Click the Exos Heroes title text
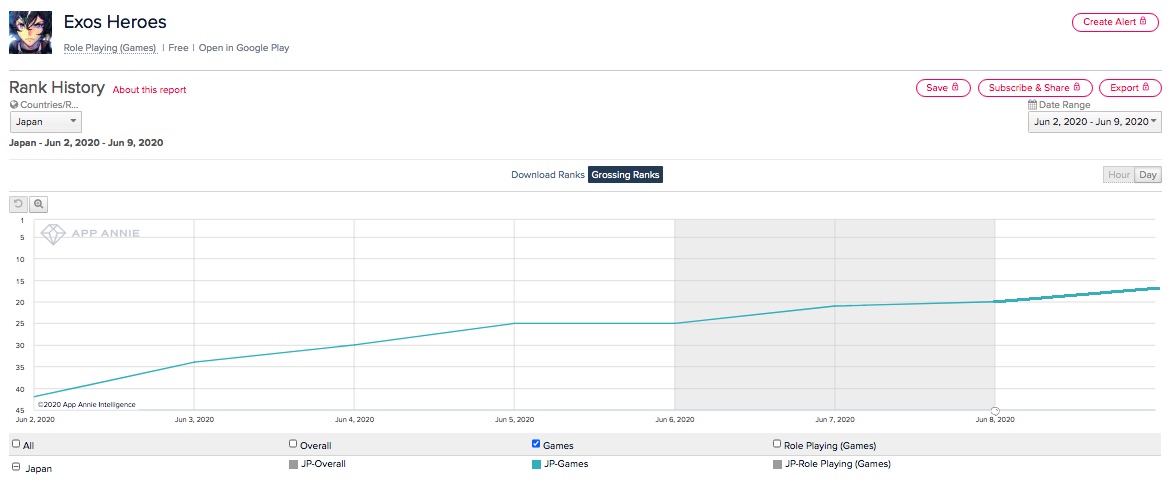Screen dimensions: 1170x483 [115, 22]
